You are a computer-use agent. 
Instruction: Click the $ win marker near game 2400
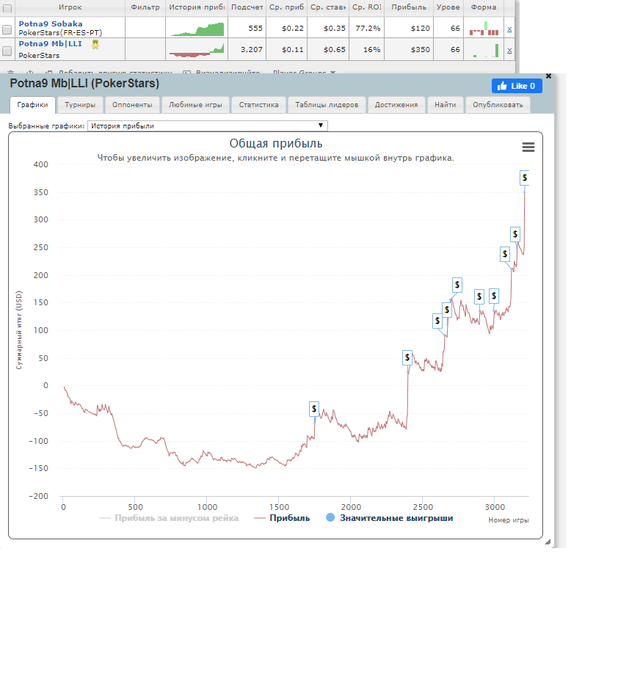pyautogui.click(x=407, y=358)
